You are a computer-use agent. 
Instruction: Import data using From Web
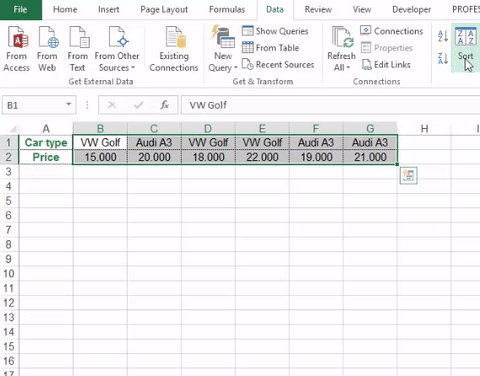pyautogui.click(x=47, y=49)
